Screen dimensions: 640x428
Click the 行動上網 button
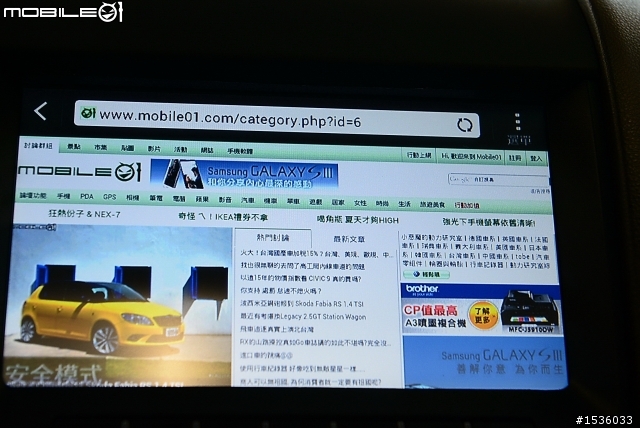[x=419, y=155]
